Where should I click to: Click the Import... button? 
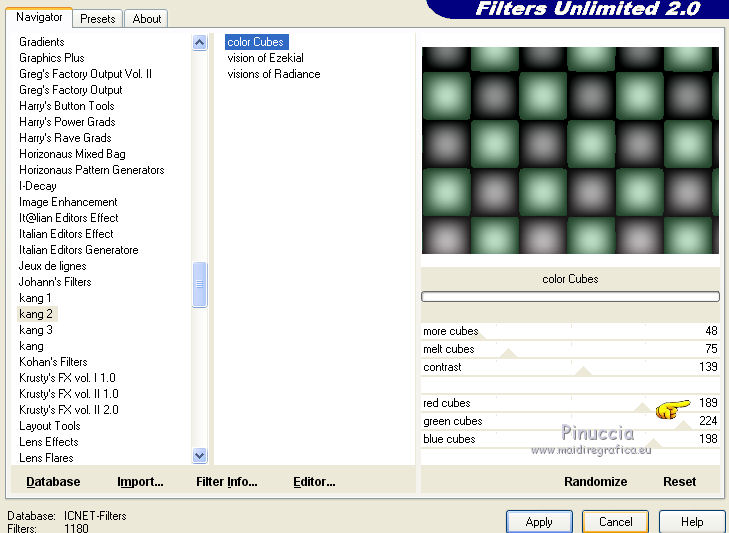[140, 482]
